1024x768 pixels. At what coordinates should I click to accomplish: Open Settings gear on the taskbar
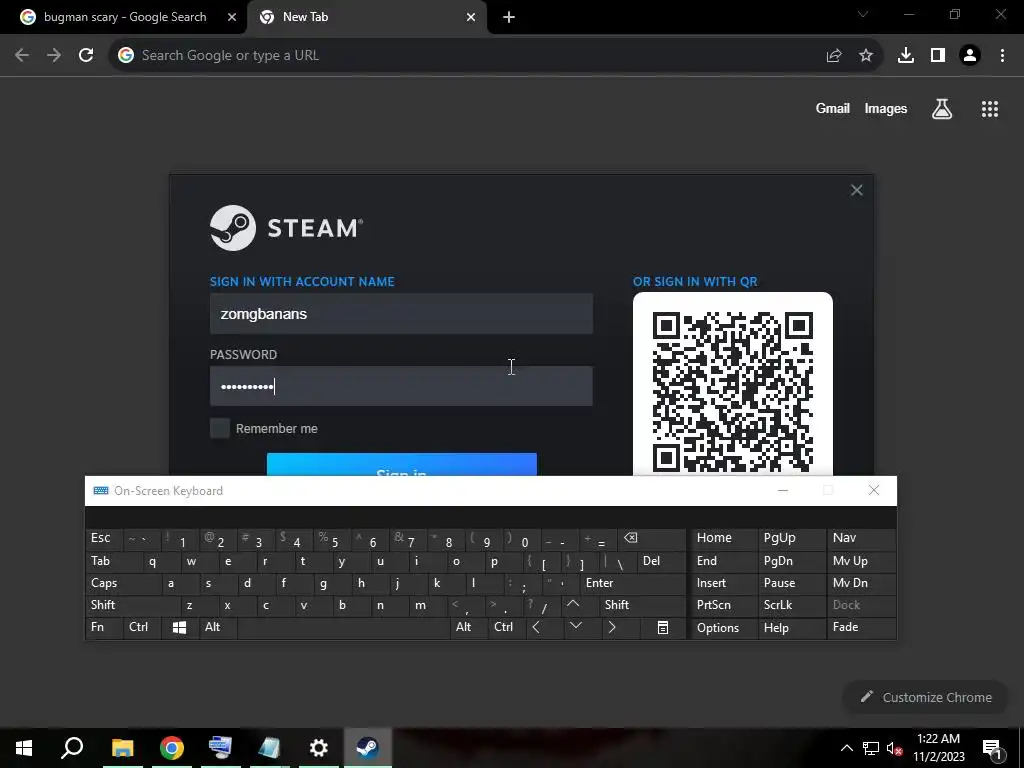pos(318,748)
